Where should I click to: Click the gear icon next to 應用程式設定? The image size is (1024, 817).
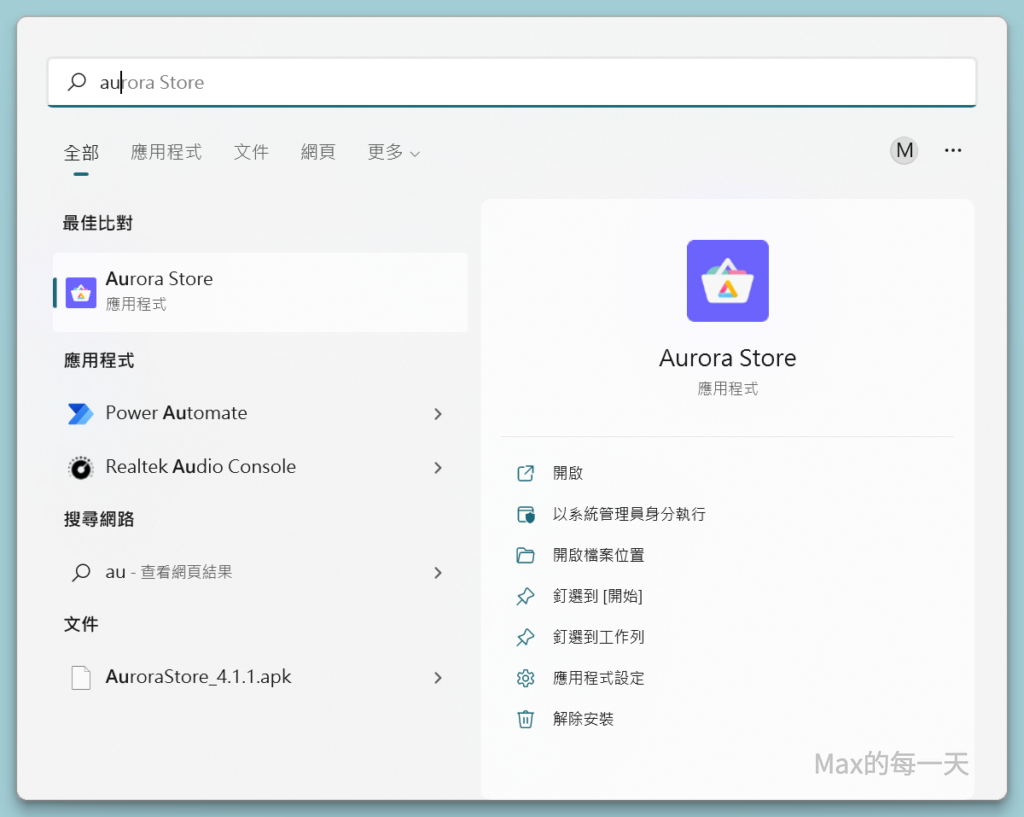526,678
